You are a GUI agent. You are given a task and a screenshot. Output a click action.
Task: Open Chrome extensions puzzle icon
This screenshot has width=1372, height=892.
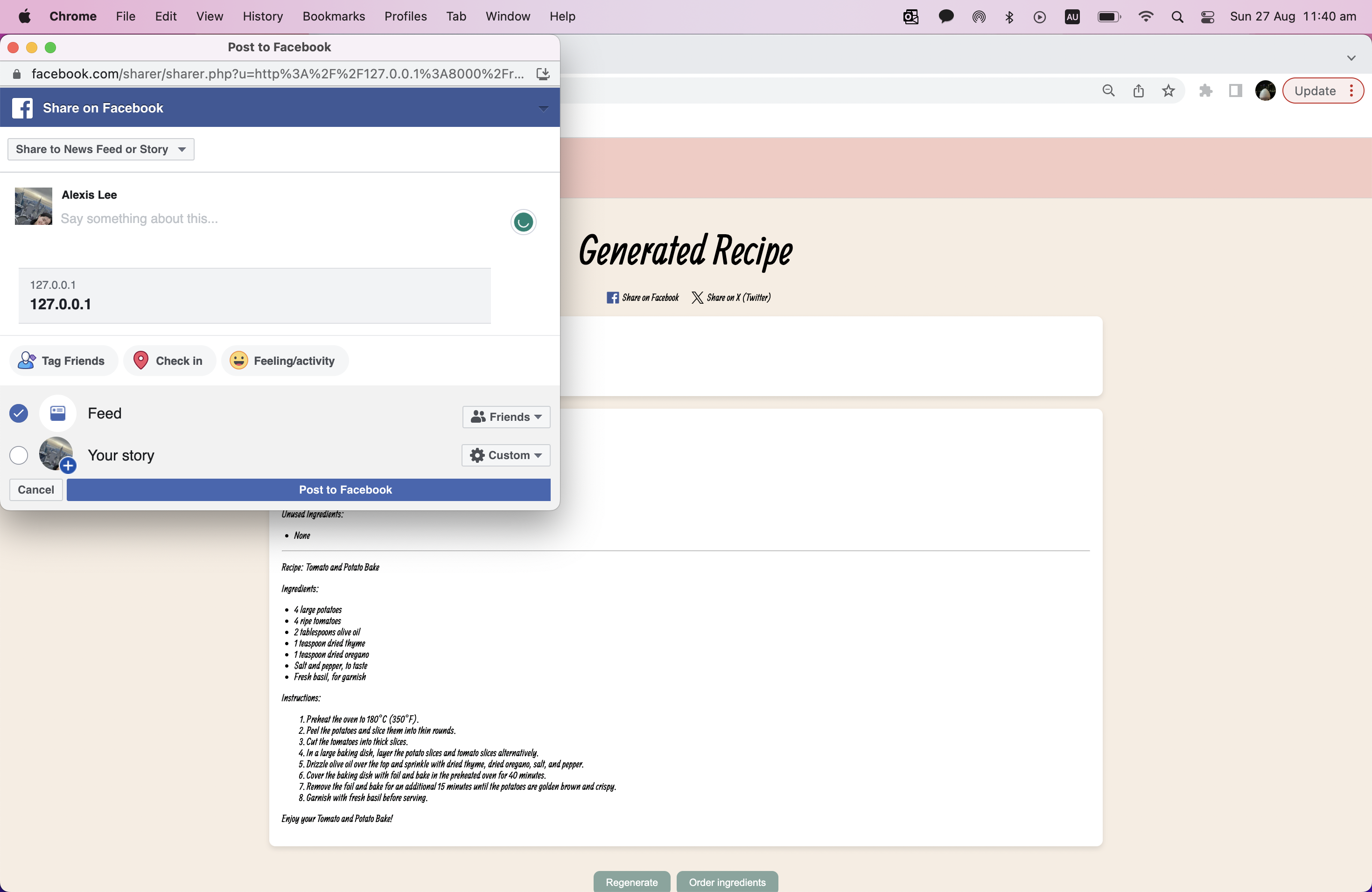click(x=1205, y=91)
